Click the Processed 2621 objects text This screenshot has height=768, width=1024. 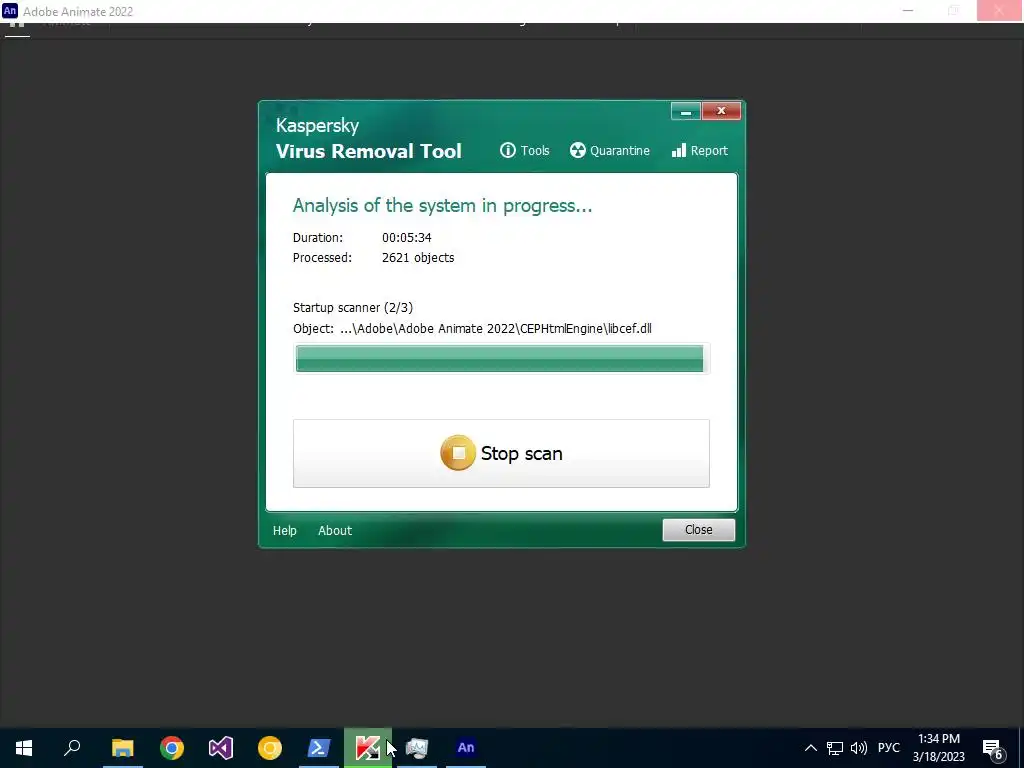point(418,258)
